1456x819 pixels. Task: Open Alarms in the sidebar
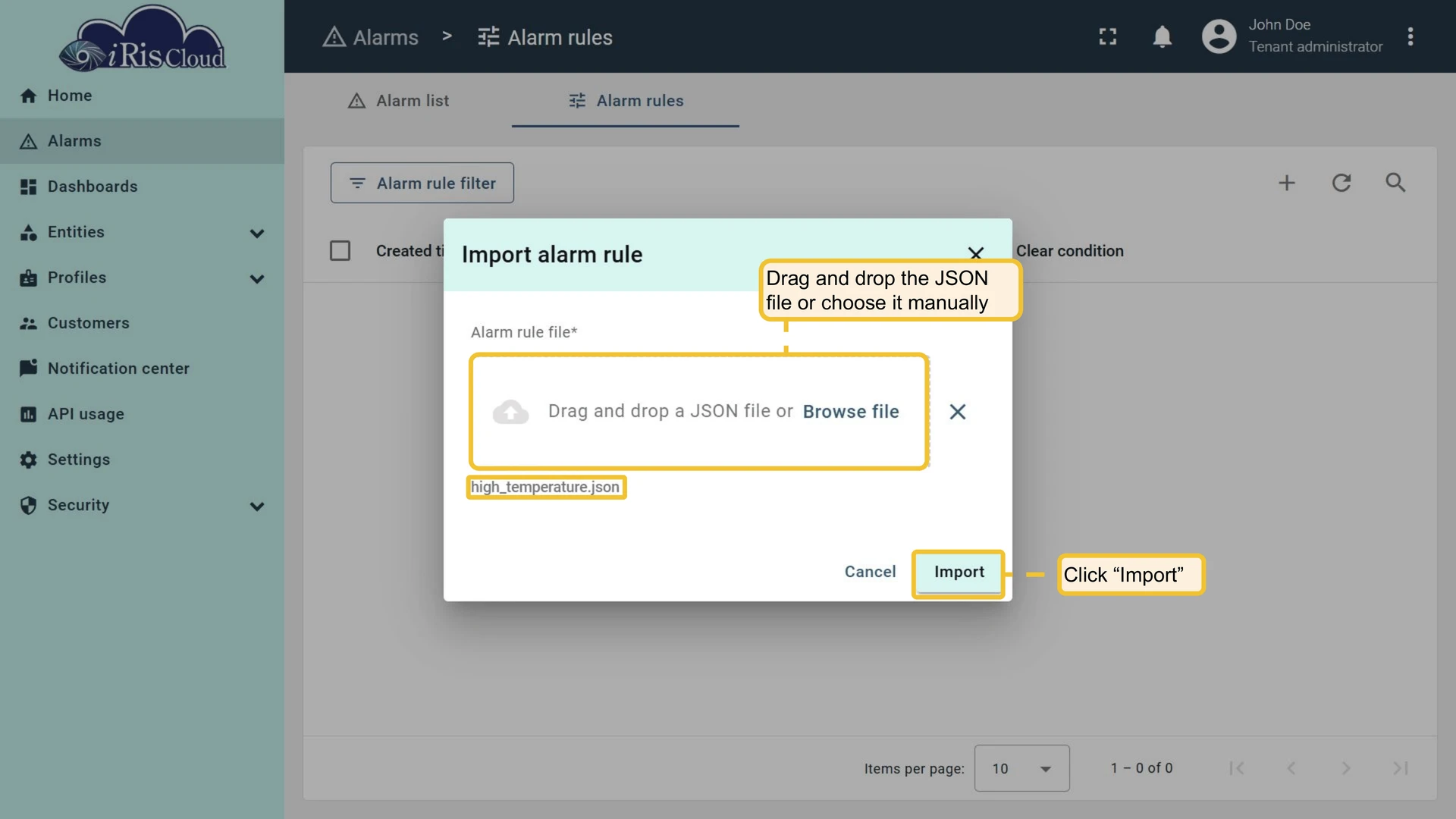(142, 141)
